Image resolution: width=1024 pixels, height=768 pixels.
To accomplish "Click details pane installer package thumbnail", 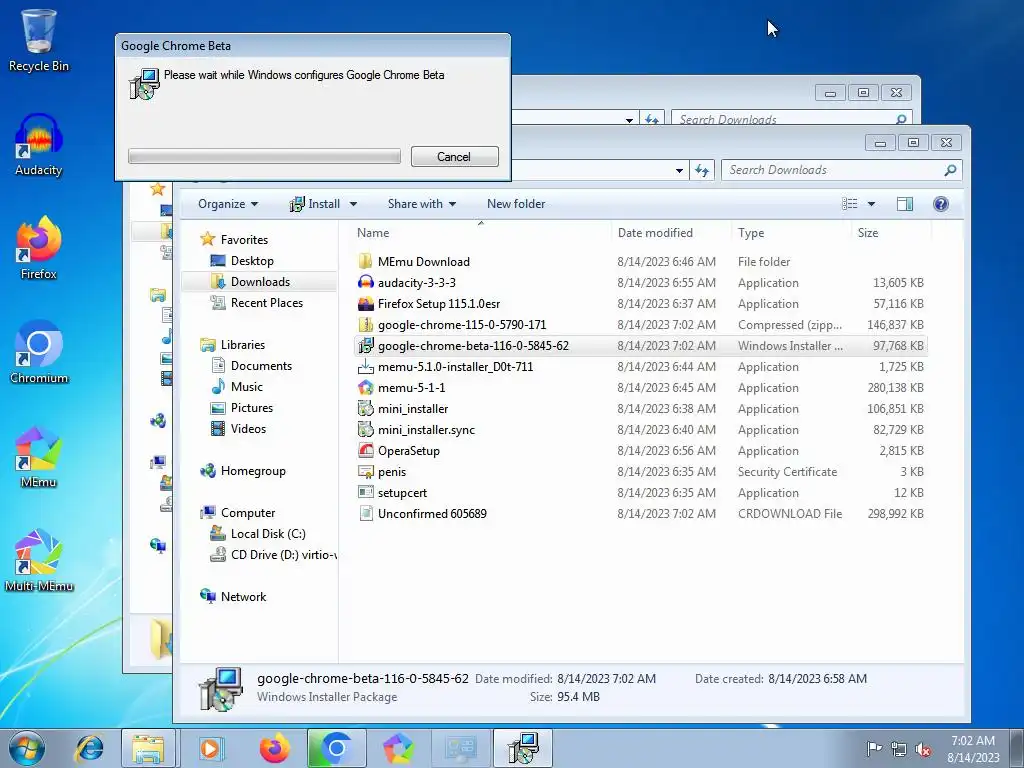I will coord(221,688).
